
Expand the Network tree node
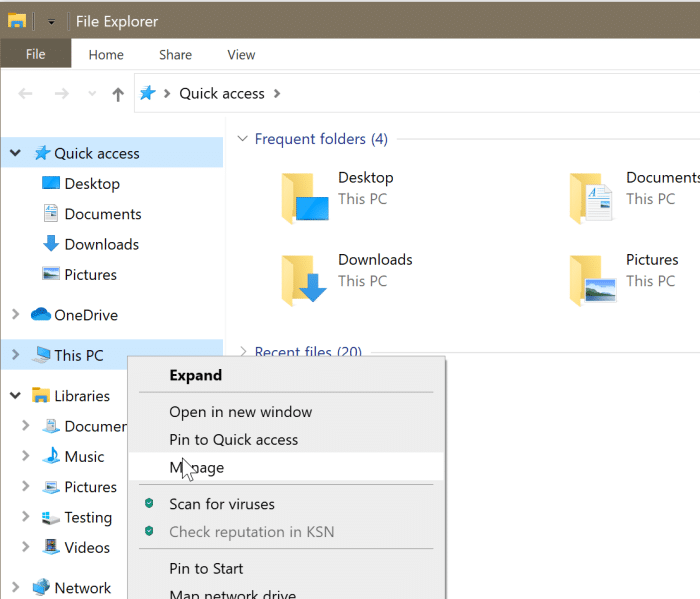pyautogui.click(x=15, y=587)
